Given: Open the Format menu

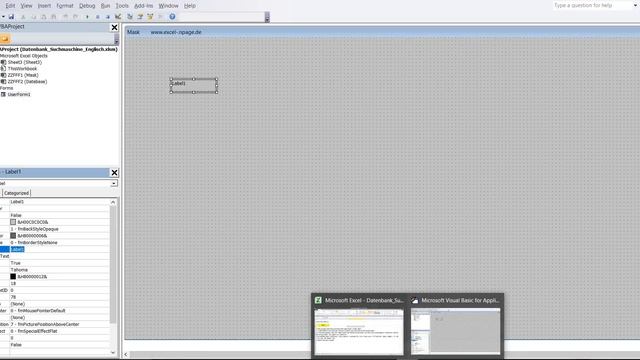Looking at the screenshot, I should point(64,6).
